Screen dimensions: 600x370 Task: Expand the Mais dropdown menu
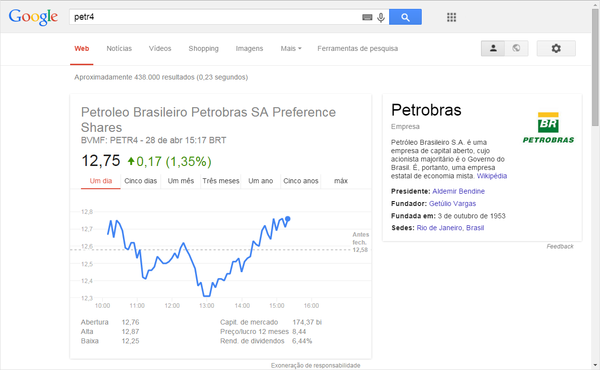pos(291,49)
